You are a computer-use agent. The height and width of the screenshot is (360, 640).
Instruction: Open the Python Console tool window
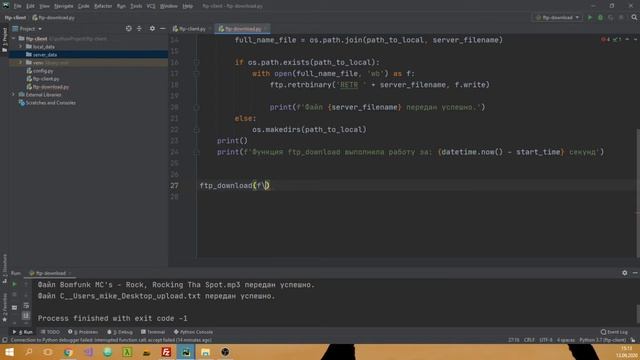point(193,332)
